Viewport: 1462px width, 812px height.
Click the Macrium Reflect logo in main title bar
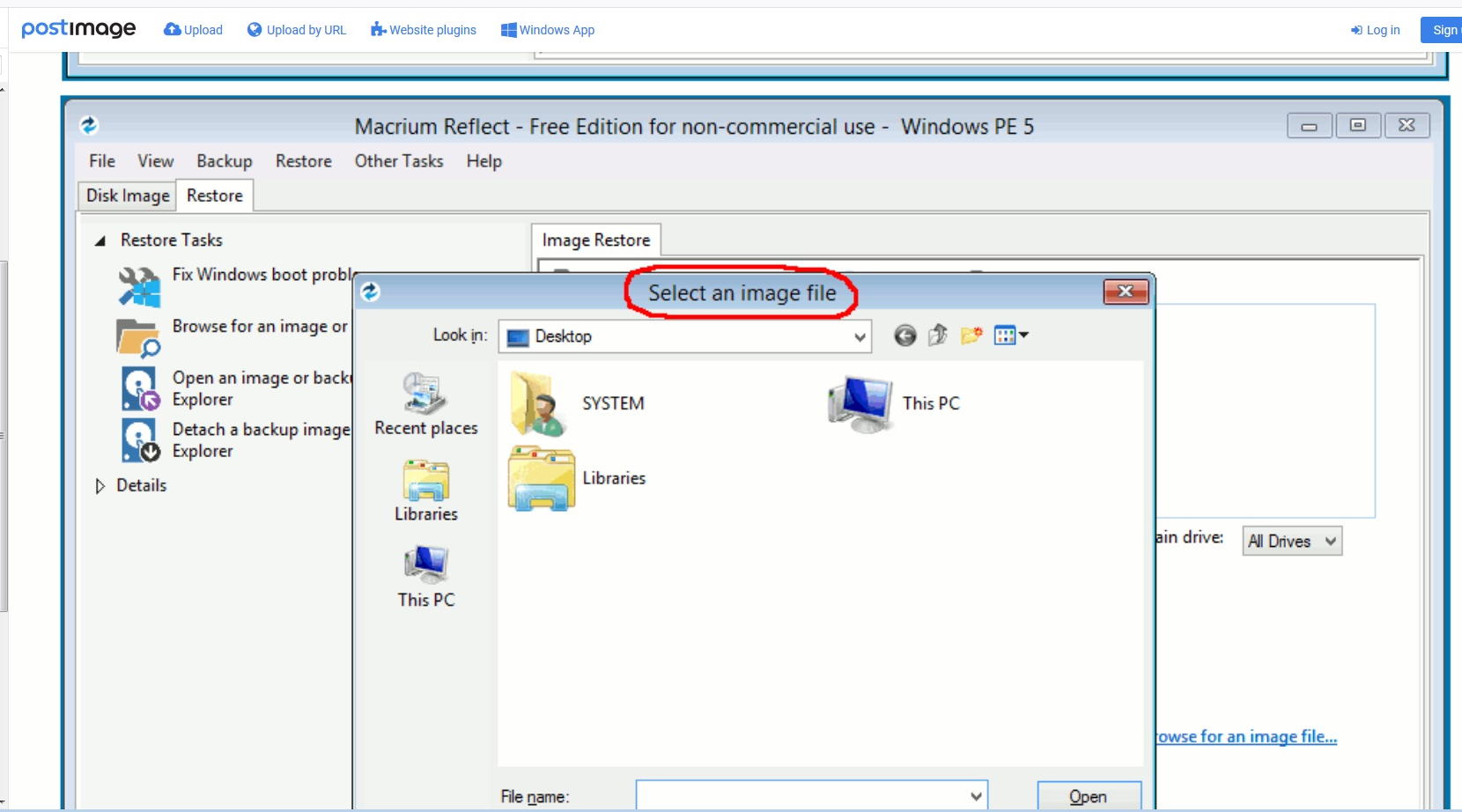[x=89, y=125]
